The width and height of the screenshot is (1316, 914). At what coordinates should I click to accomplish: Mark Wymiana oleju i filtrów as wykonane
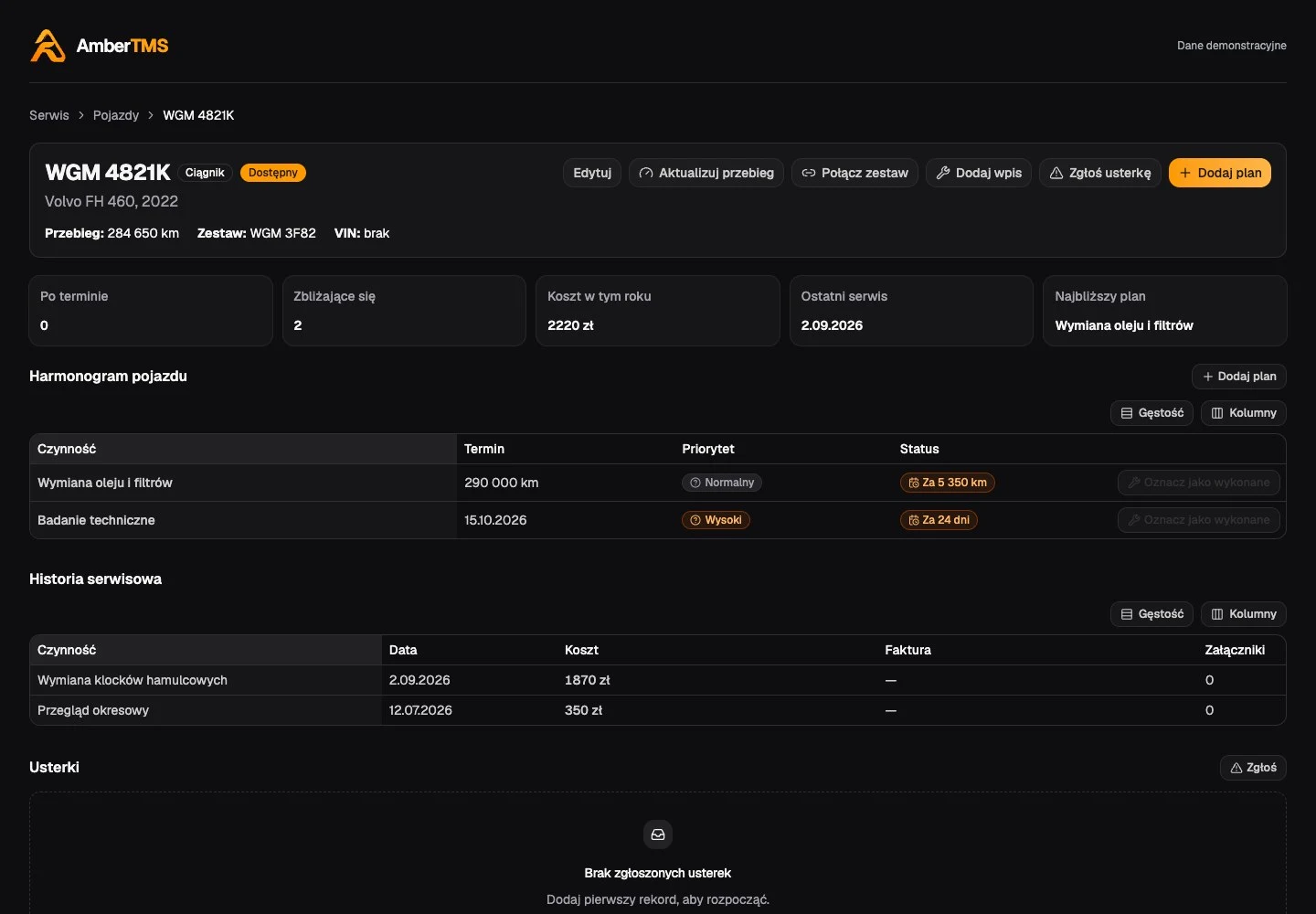pyautogui.click(x=1199, y=483)
